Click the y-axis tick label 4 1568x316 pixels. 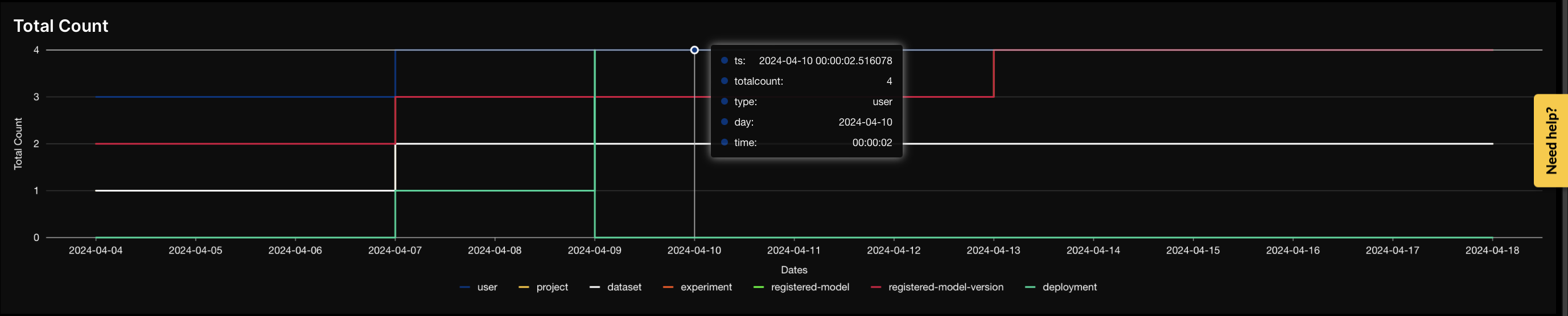point(36,50)
